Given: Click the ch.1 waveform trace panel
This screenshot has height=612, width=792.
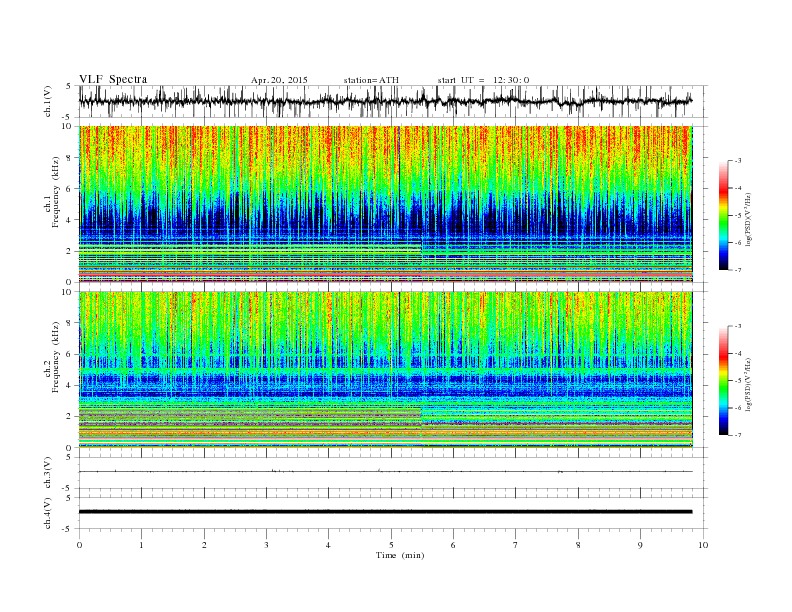Looking at the screenshot, I should pyautogui.click(x=393, y=101).
